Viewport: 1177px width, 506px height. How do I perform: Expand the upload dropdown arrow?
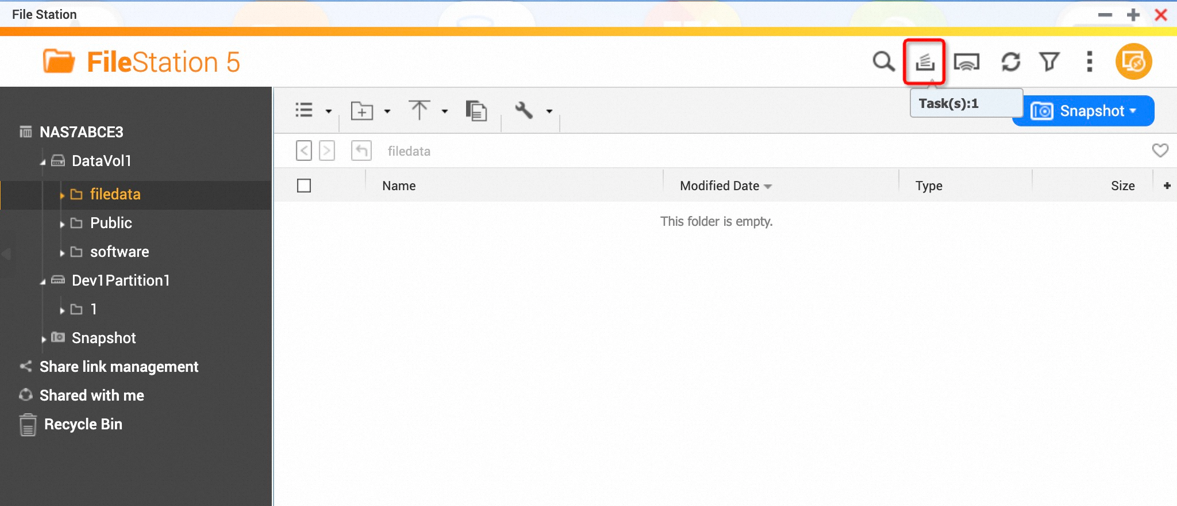pyautogui.click(x=444, y=112)
